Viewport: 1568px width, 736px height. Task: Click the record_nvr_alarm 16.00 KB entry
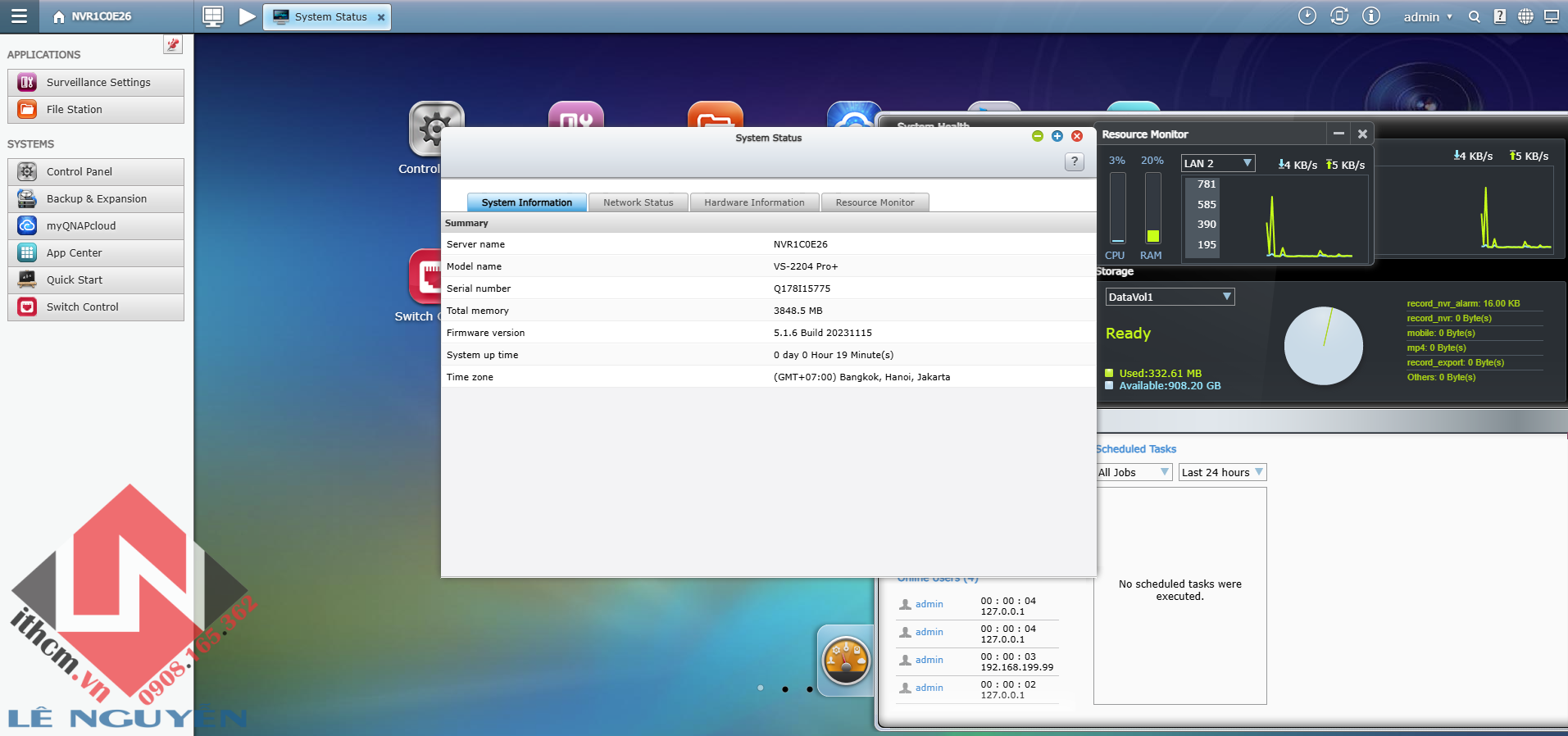[1464, 303]
